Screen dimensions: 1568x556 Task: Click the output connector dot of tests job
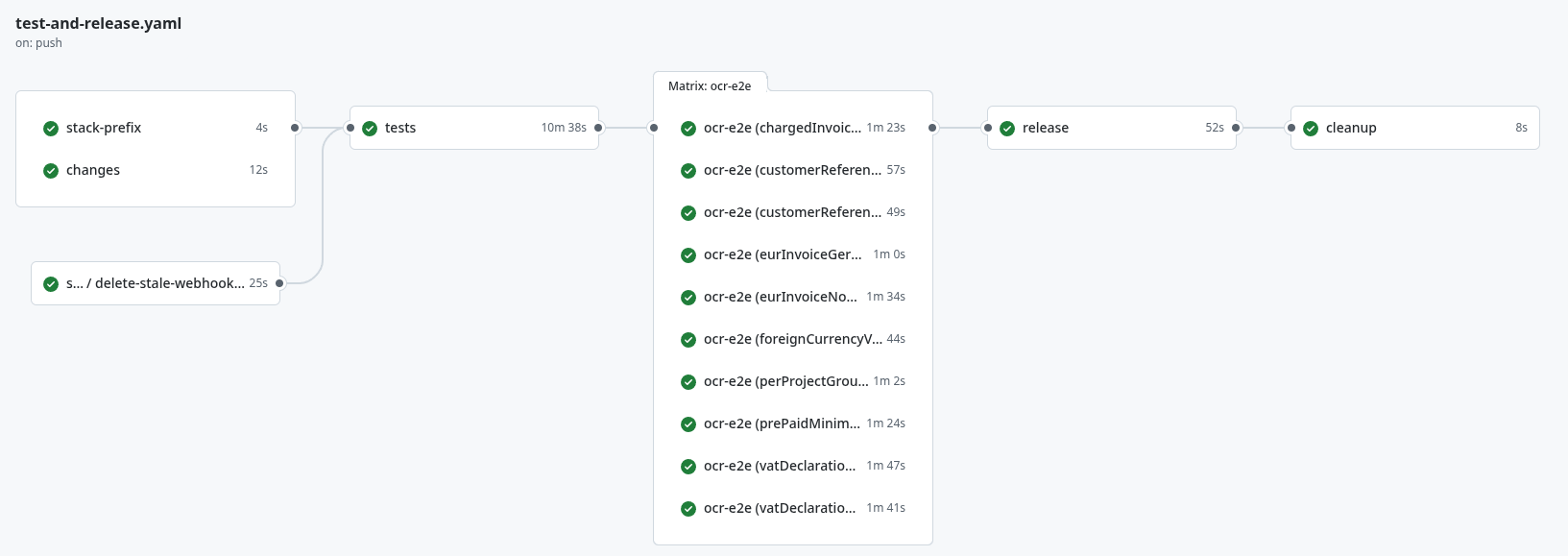(598, 128)
